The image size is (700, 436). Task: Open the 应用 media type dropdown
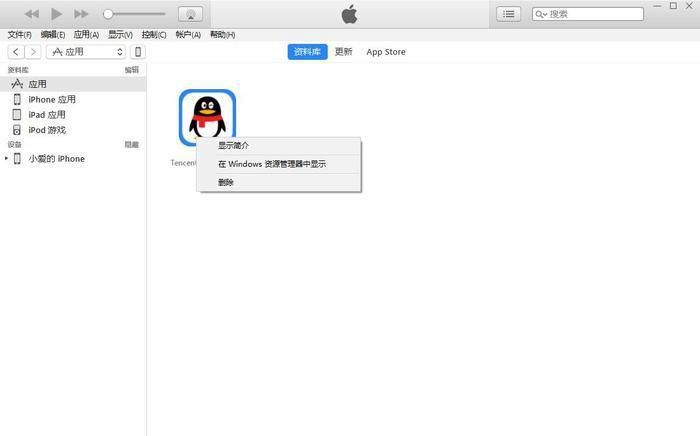click(86, 52)
